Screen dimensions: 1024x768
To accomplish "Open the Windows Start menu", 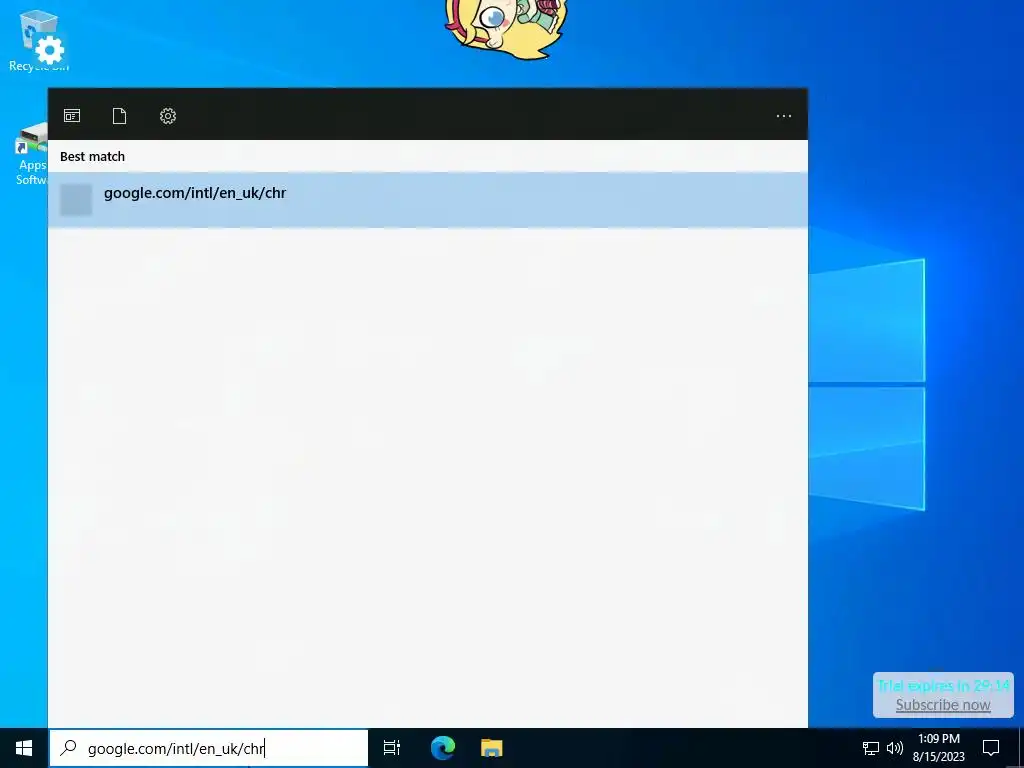I will [x=24, y=748].
